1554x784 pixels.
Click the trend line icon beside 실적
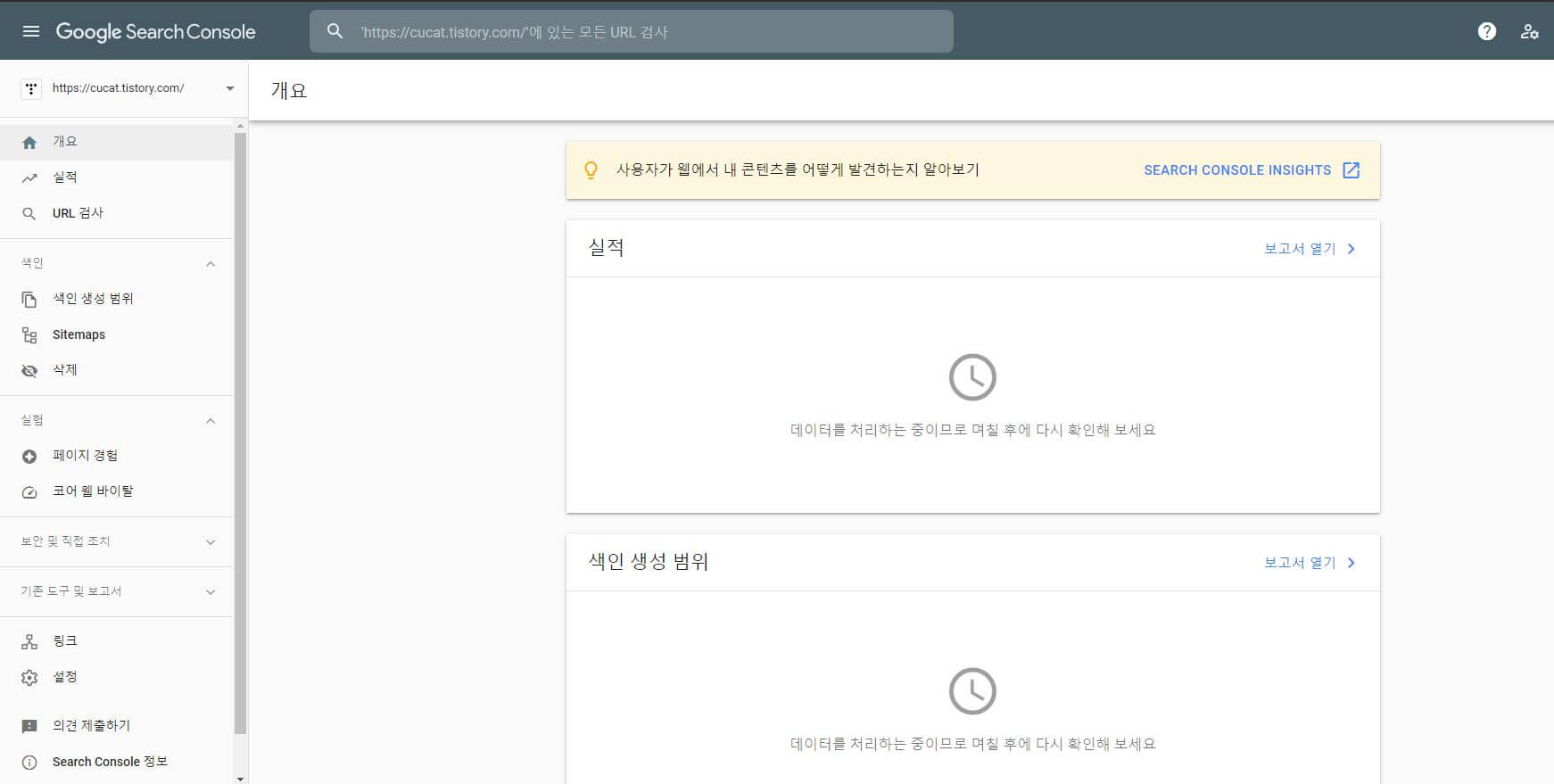pos(29,178)
